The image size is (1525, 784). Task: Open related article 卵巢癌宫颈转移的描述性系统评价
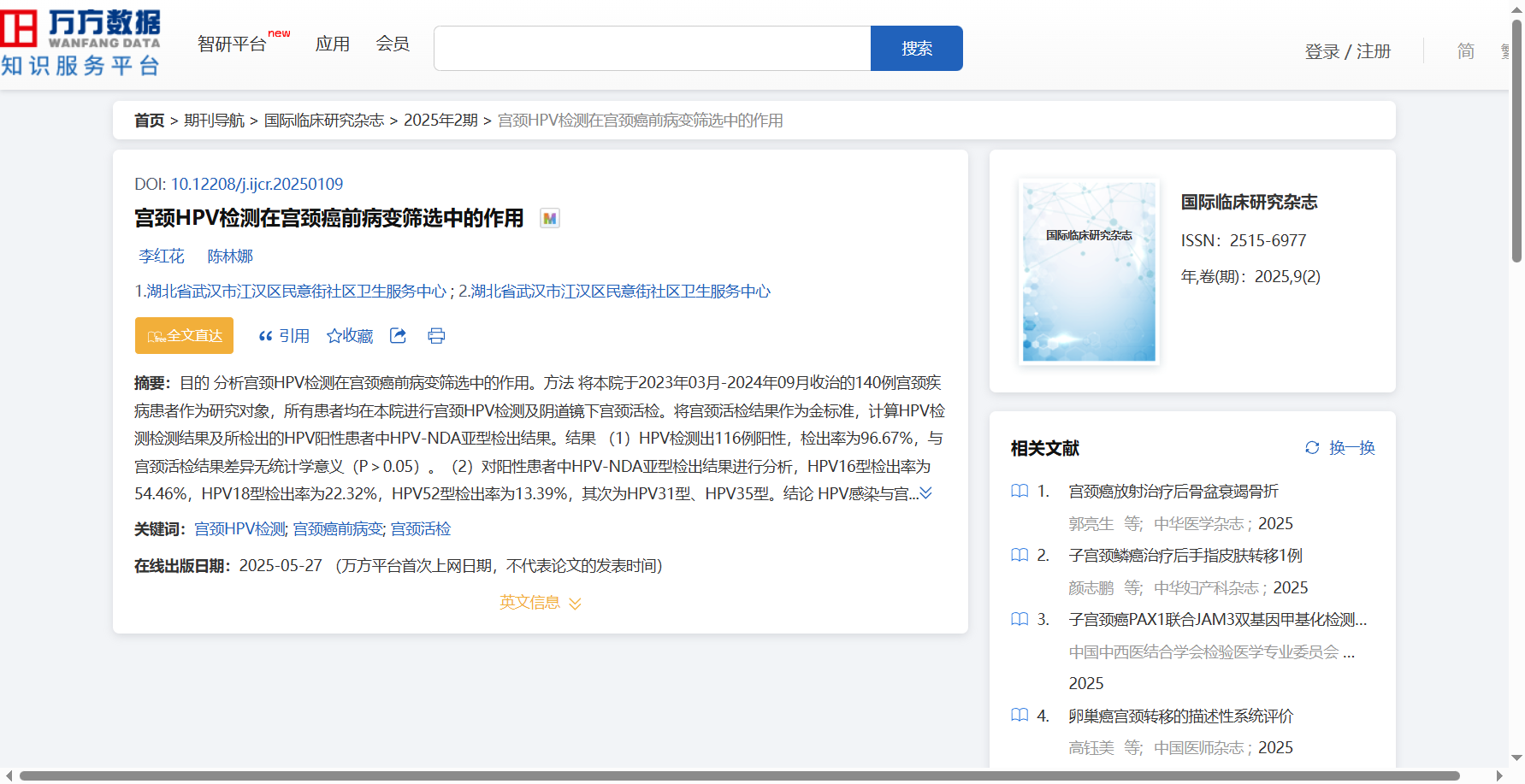(1181, 716)
